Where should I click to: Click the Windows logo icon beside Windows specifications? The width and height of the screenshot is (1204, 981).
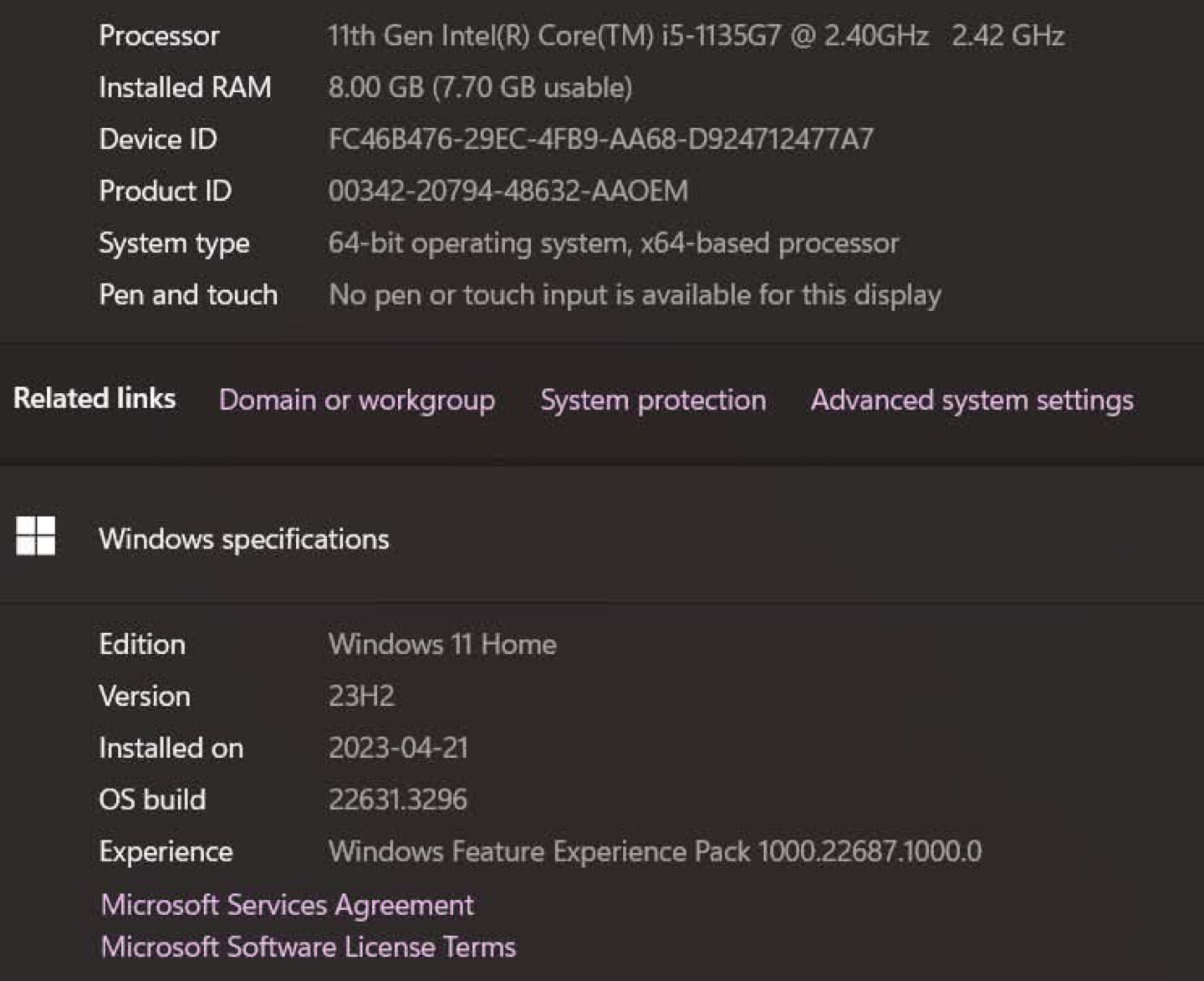coord(35,535)
